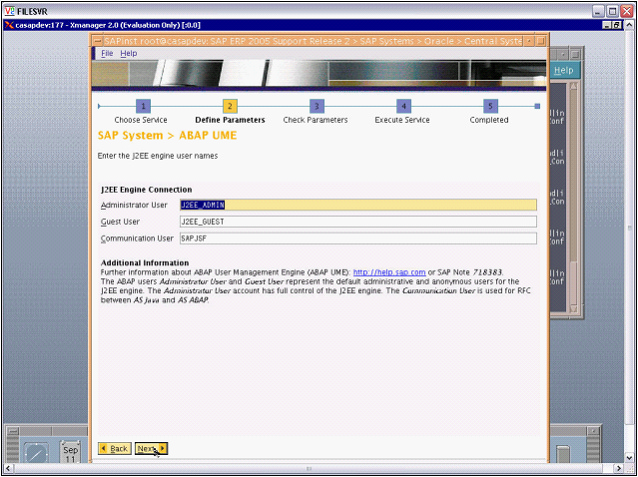This screenshot has width=638, height=477.
Task: Click the Help button in the background window
Action: tap(564, 71)
